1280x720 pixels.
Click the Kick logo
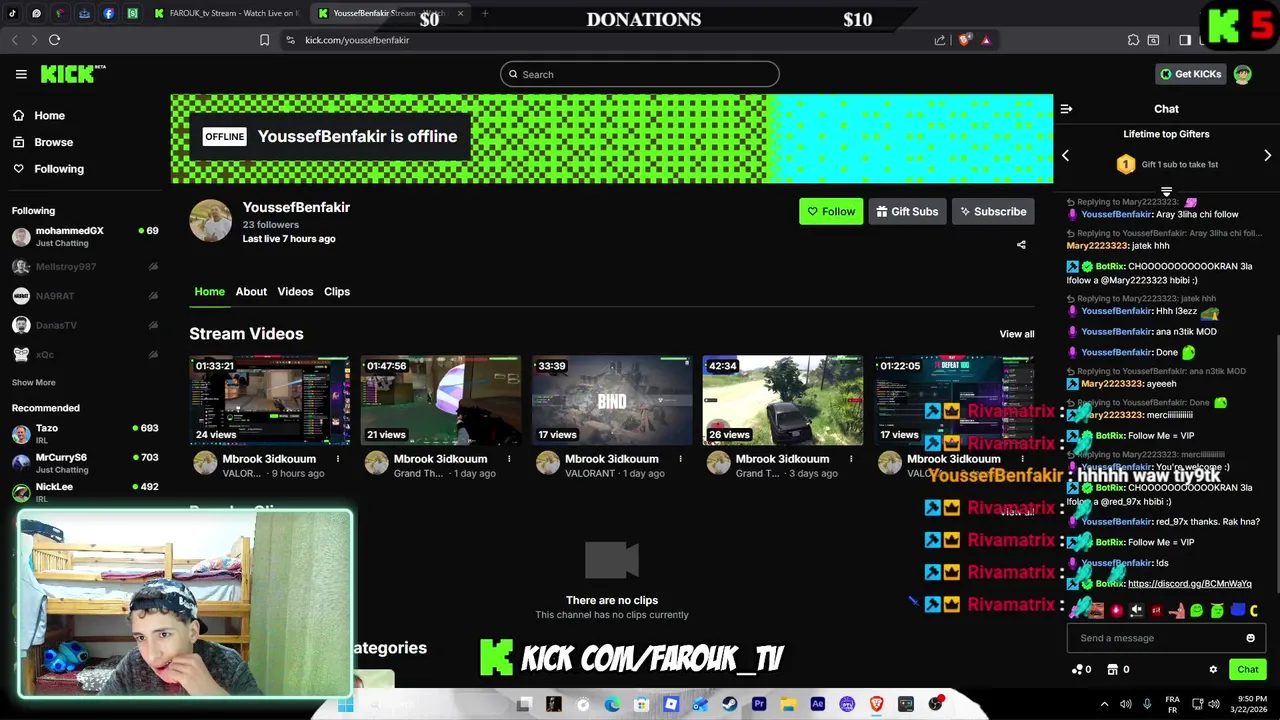point(72,74)
